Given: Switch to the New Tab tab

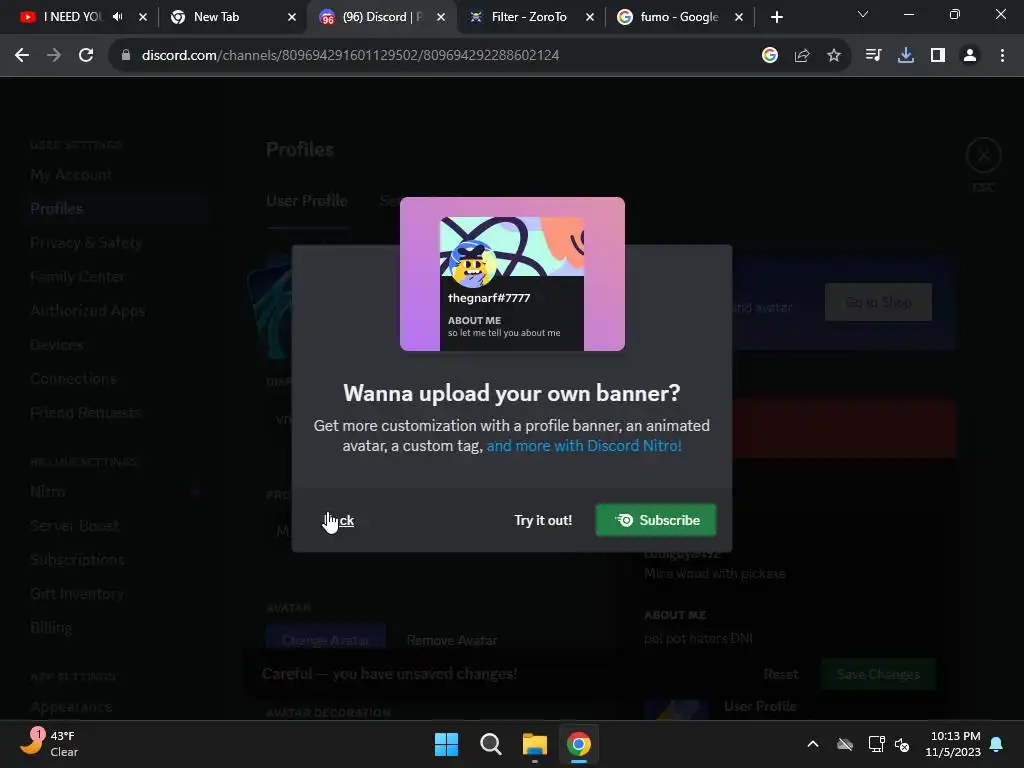Looking at the screenshot, I should pyautogui.click(x=216, y=17).
